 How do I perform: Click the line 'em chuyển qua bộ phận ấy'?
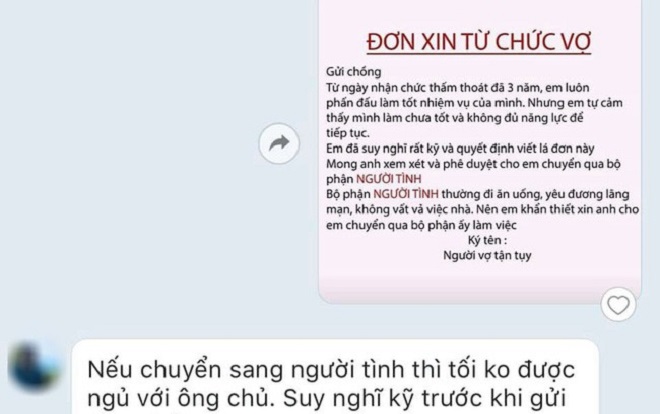pos(421,225)
